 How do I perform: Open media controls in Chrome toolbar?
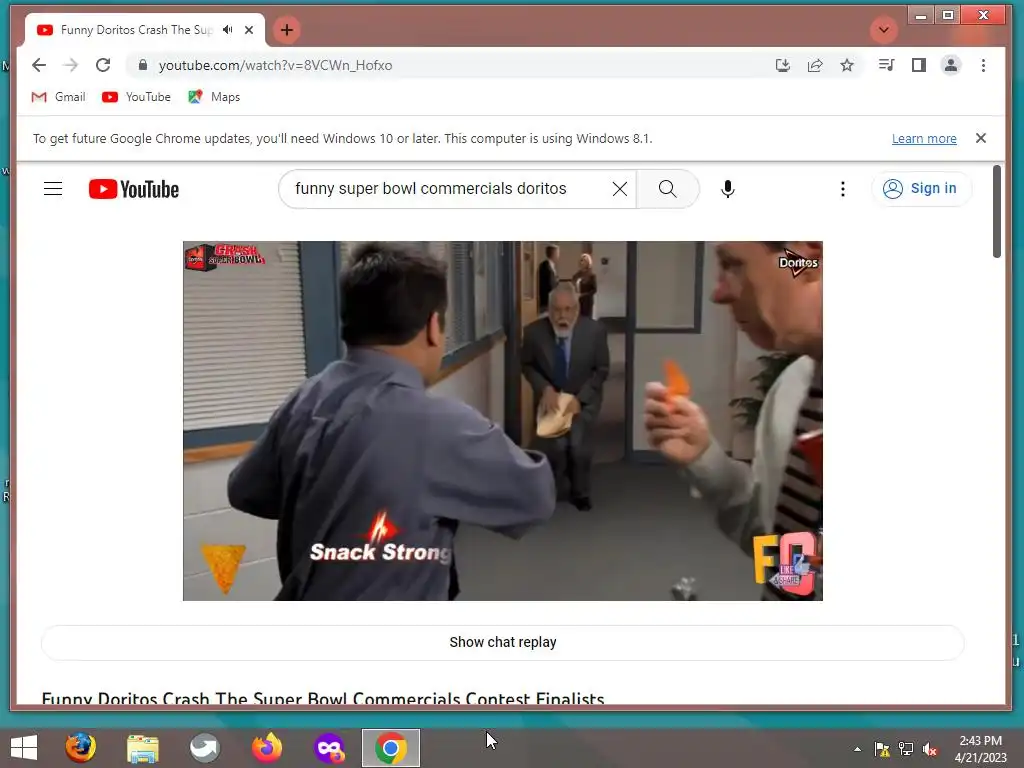click(x=886, y=65)
